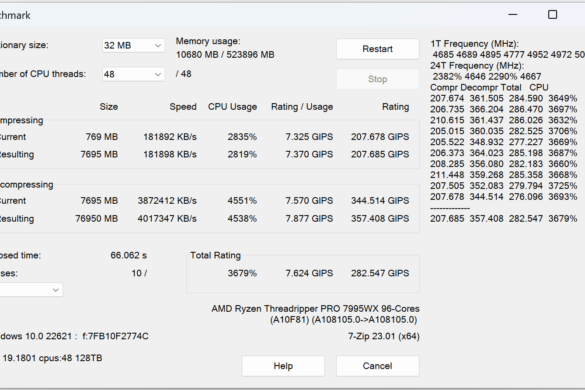Click the log row starting 210.615 361.437

[x=504, y=120]
